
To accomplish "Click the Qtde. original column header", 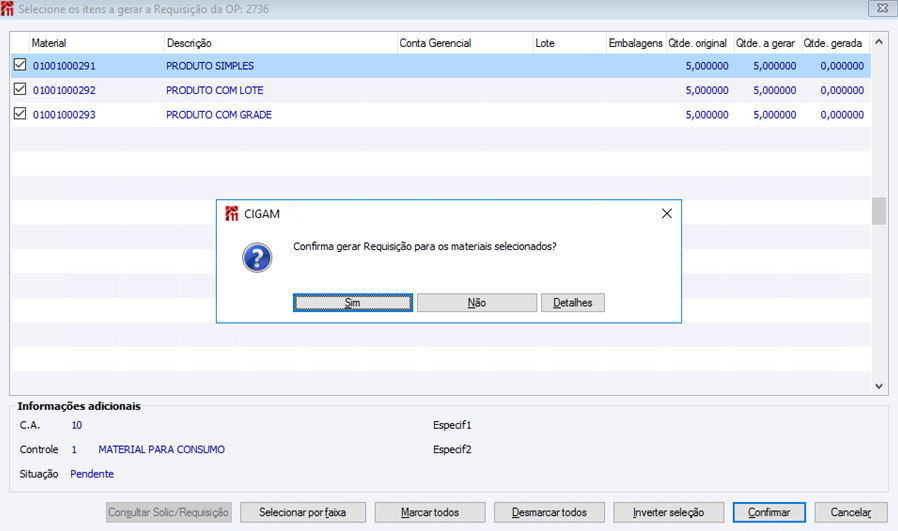I will tap(699, 43).
